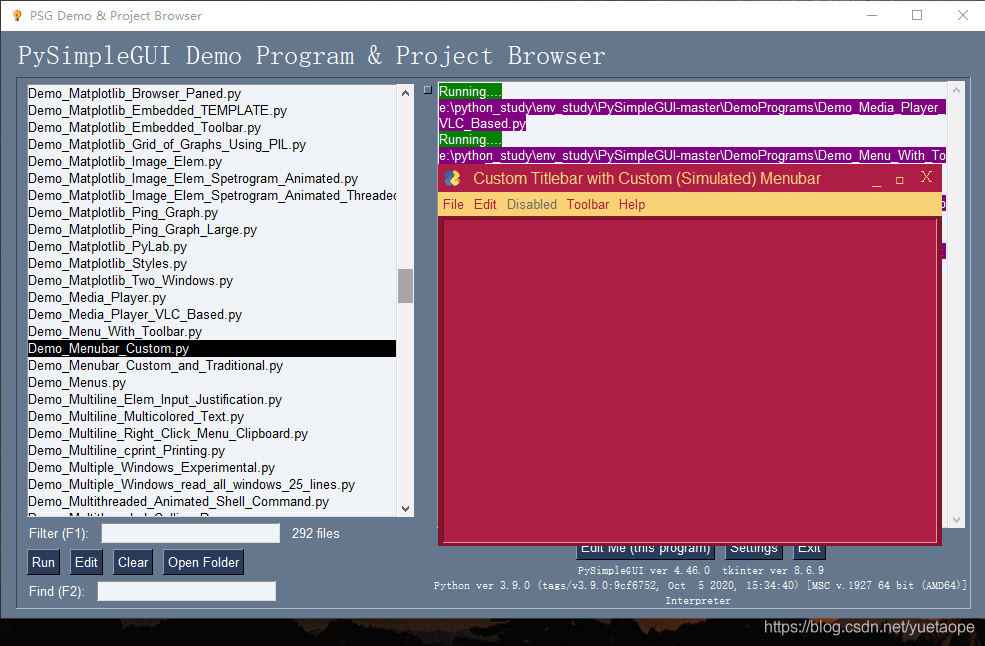Screen dimensions: 985x646
Task: Select the highlighted Demo_Menubar_Custom.py
Action: (212, 348)
